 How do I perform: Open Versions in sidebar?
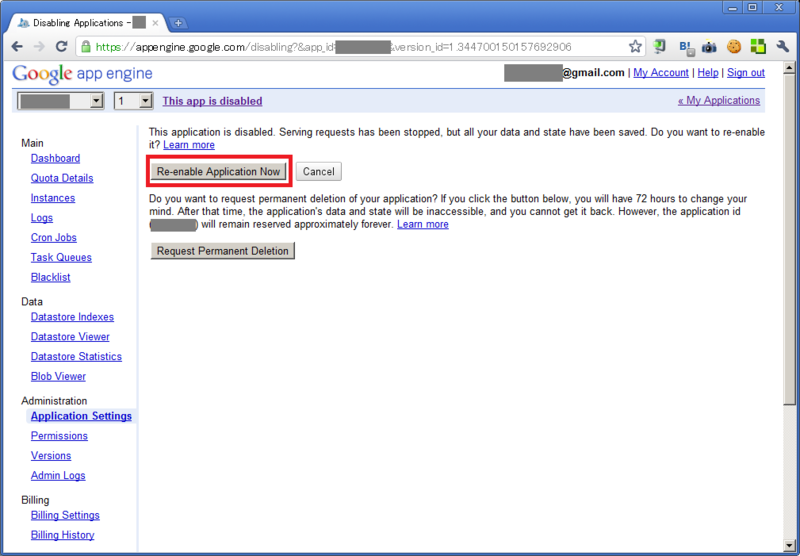[51, 456]
